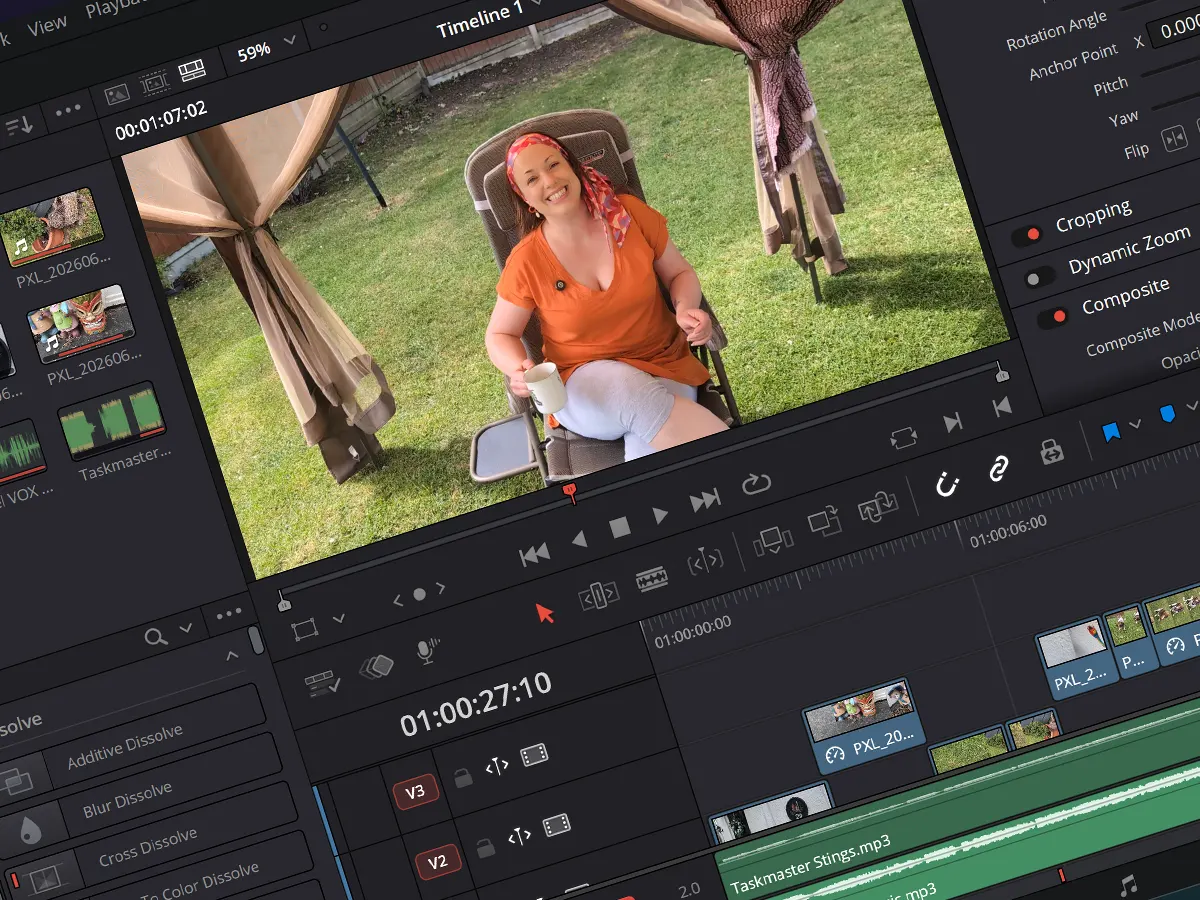Jump to first frame in viewer

coord(535,555)
